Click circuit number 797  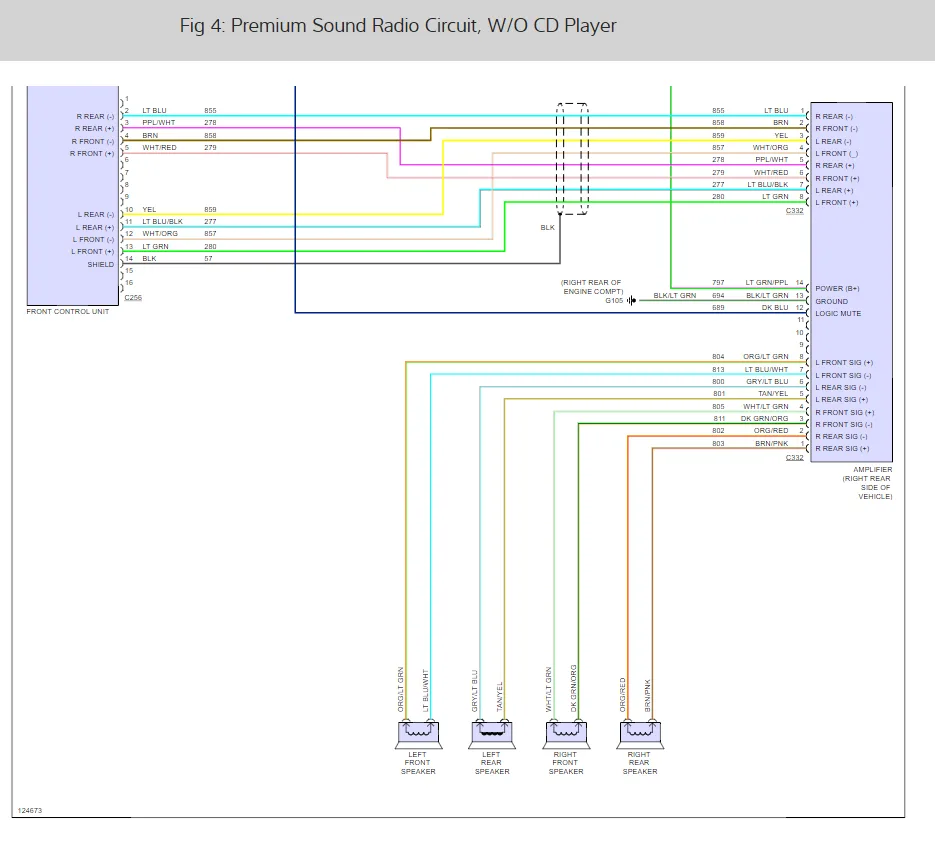pyautogui.click(x=718, y=283)
